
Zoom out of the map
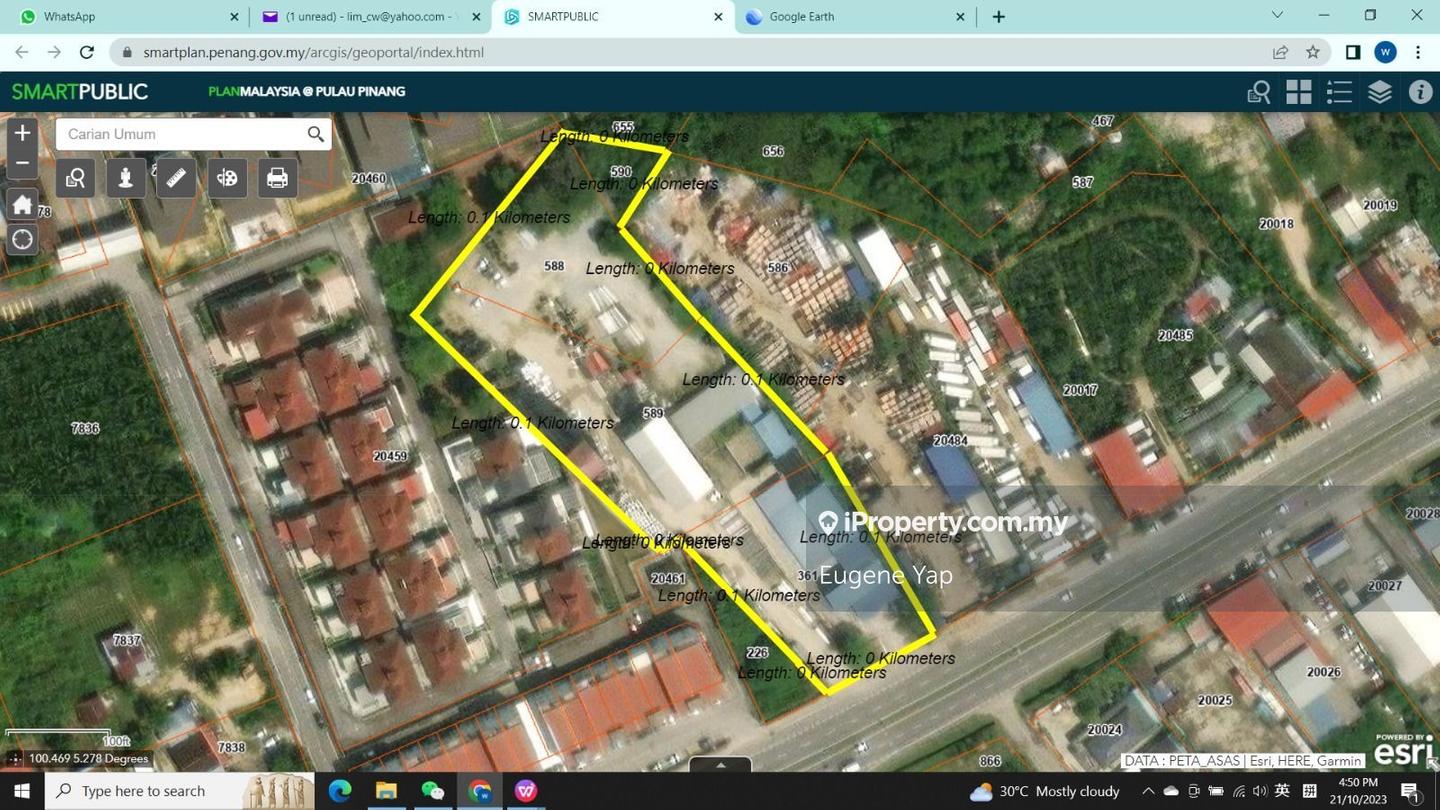[22, 163]
